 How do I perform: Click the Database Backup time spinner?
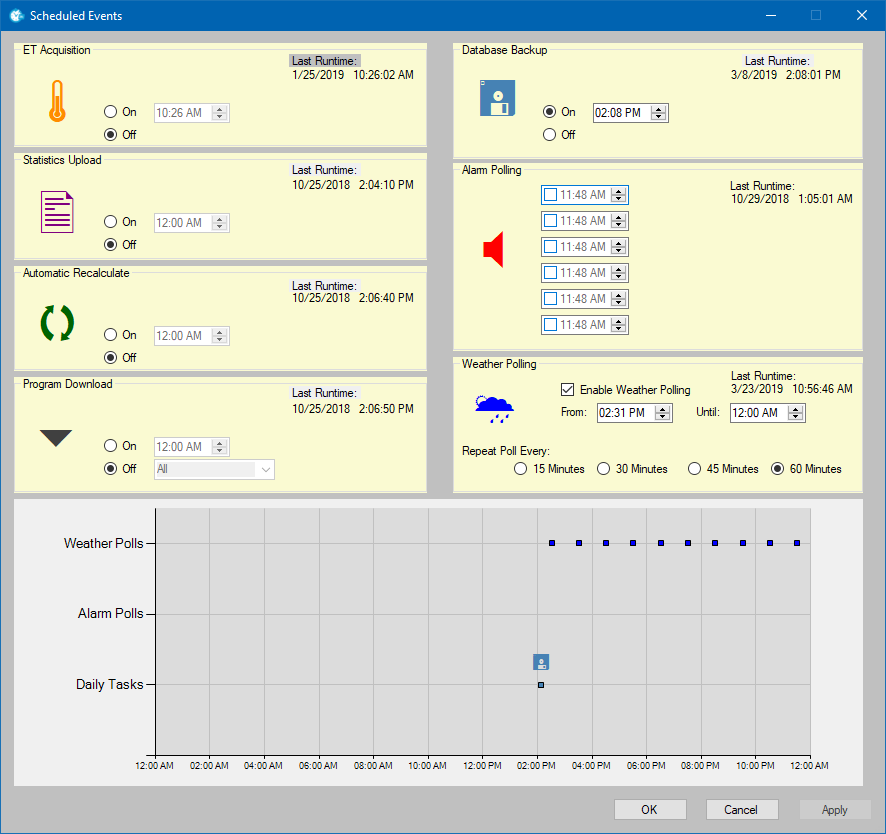(658, 113)
